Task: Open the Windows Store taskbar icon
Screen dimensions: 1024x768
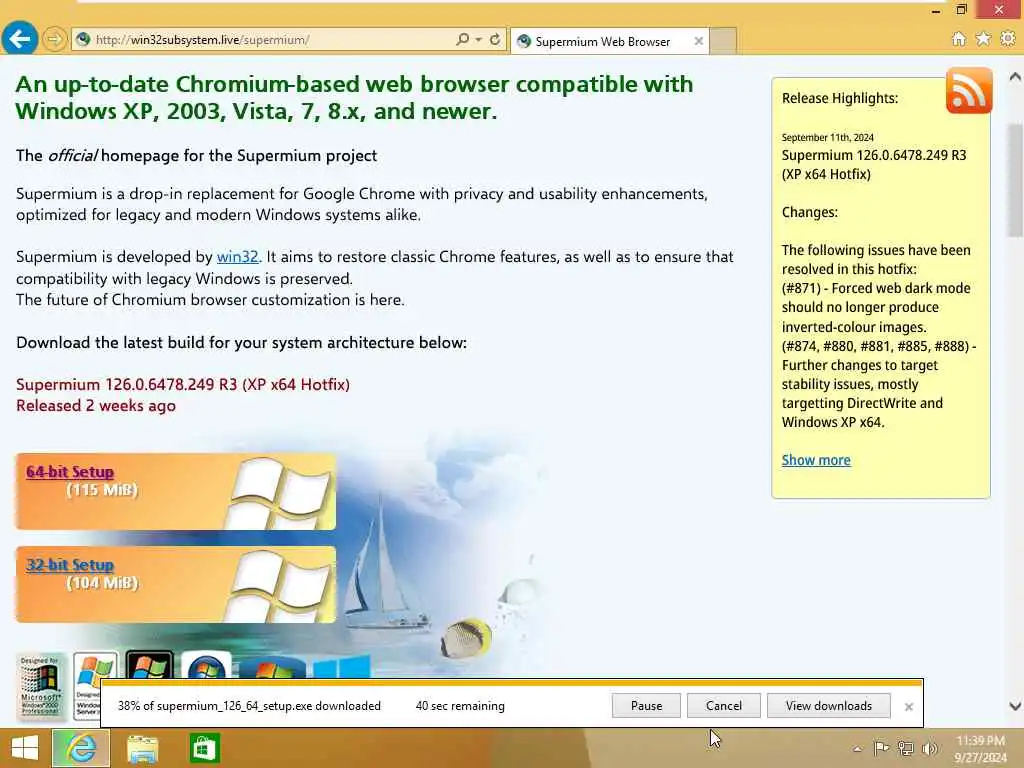Action: [204, 748]
